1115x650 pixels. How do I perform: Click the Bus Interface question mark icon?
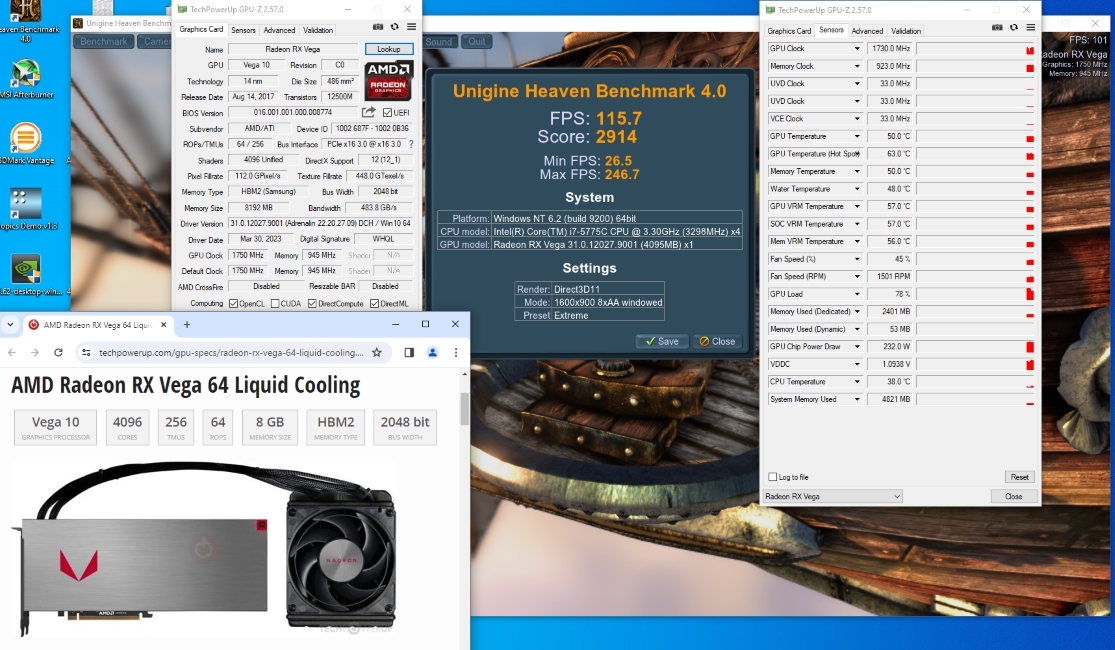tap(411, 144)
